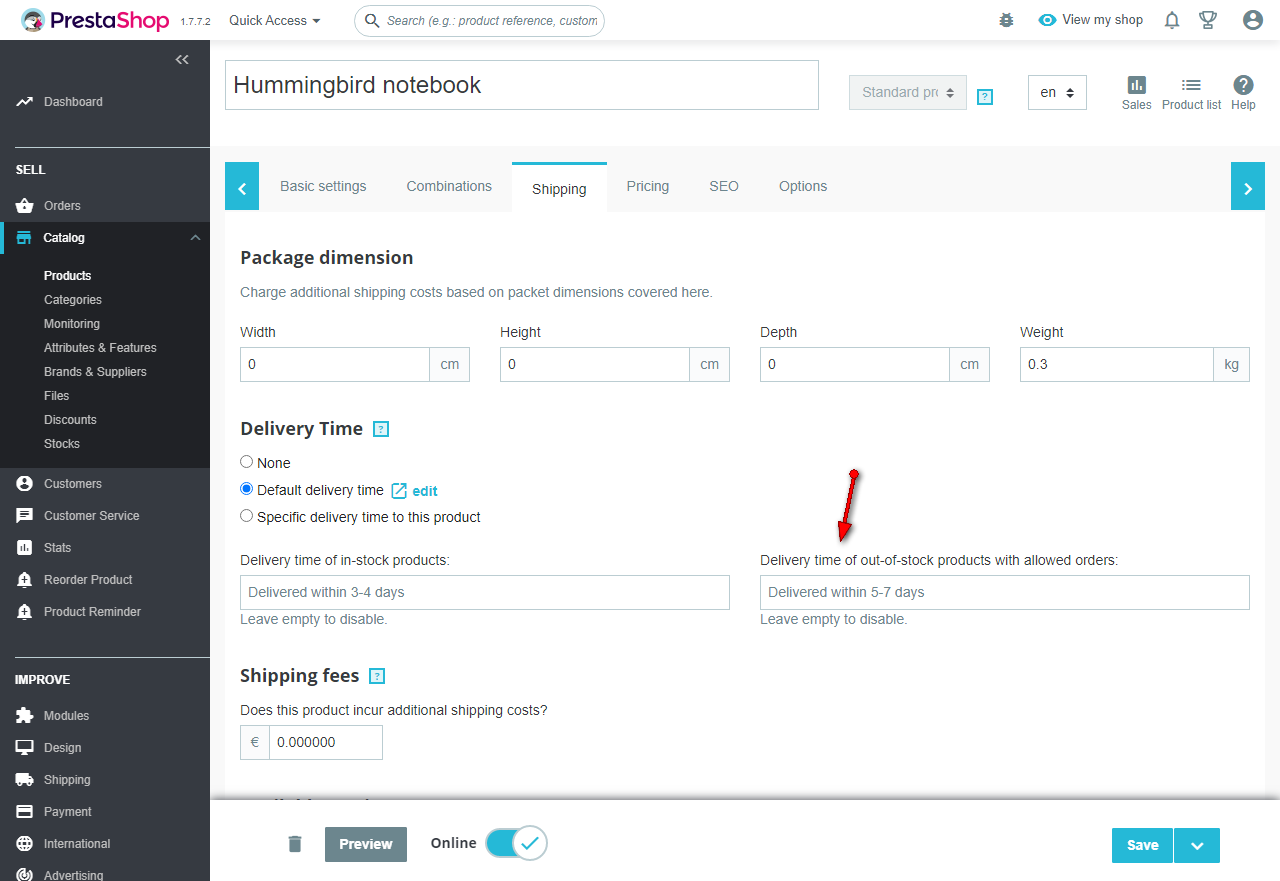
Task: Click the Weight input field
Action: (x=1116, y=364)
